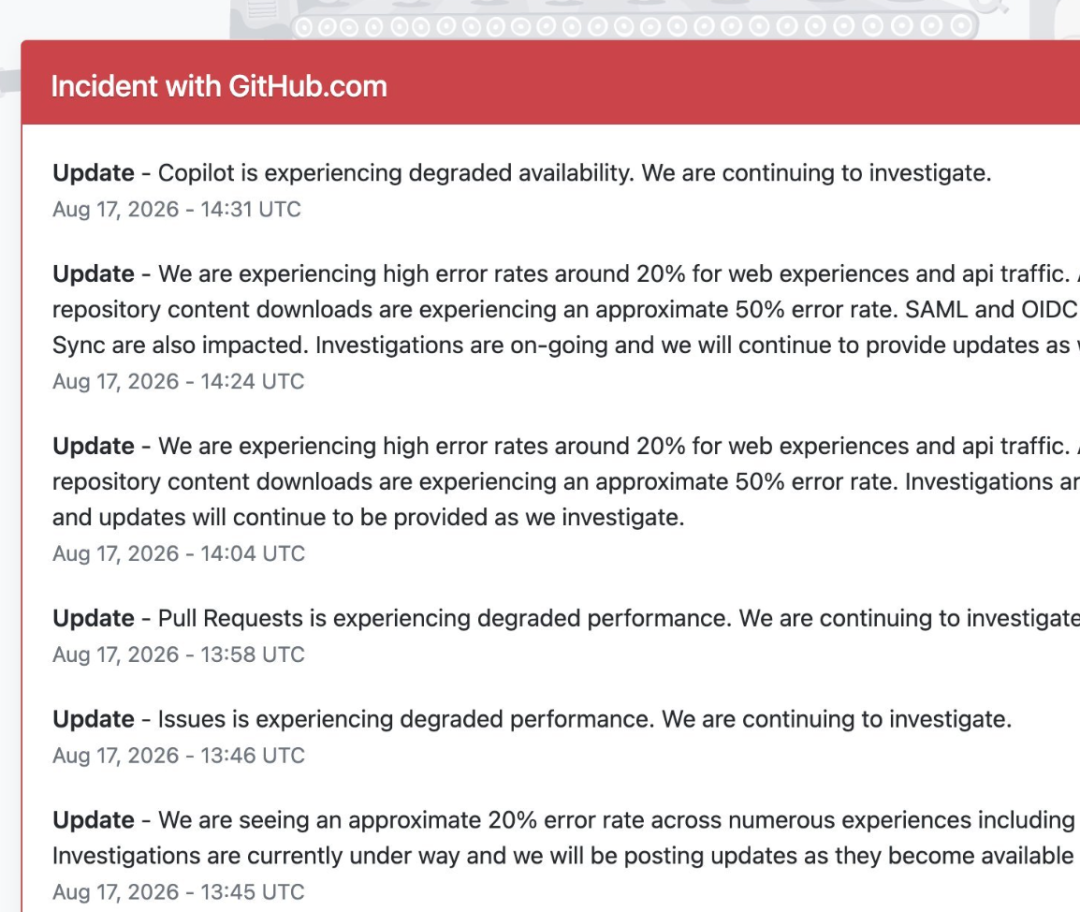This screenshot has width=1080, height=912.
Task: Click the 'Update' label beside Issues
Action: click(x=94, y=719)
